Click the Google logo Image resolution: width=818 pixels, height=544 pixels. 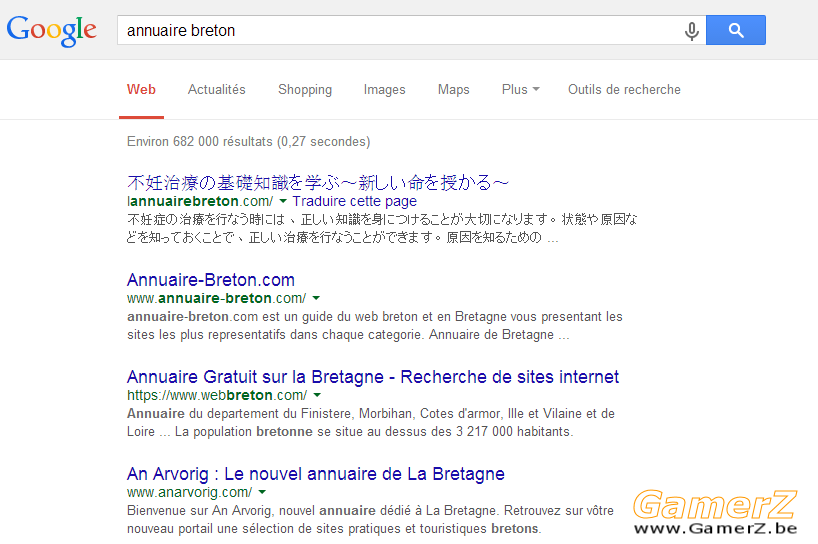[x=51, y=30]
